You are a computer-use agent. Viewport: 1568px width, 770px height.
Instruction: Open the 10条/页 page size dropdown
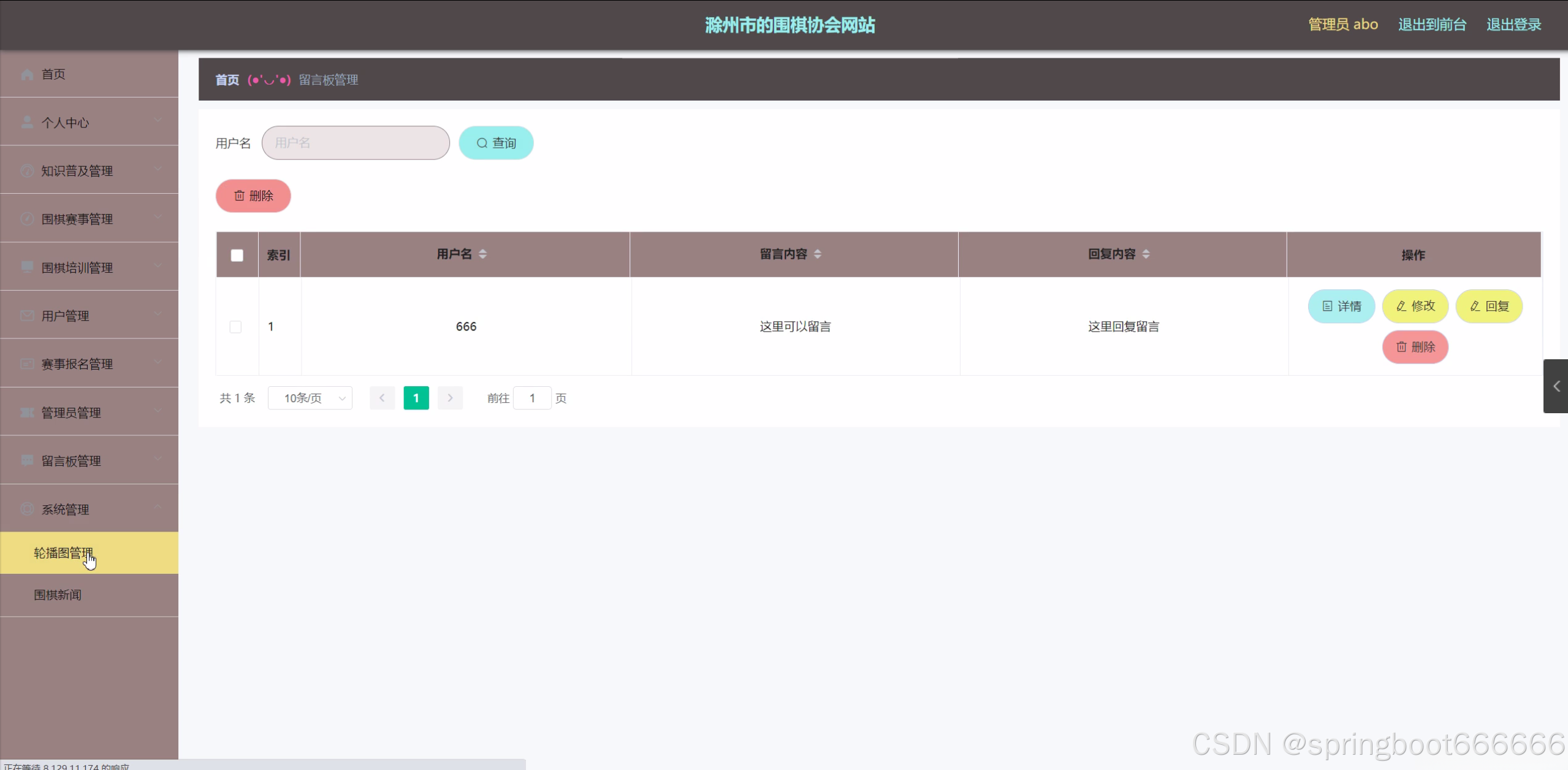pyautogui.click(x=310, y=398)
